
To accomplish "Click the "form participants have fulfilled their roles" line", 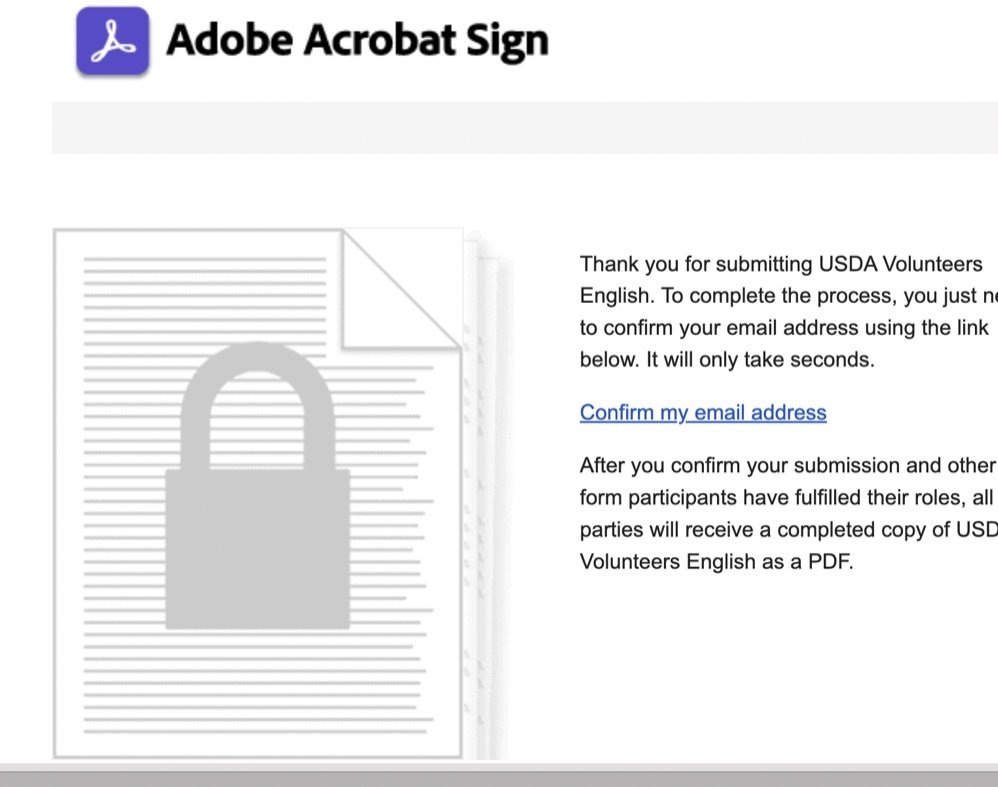I will coord(773,497).
